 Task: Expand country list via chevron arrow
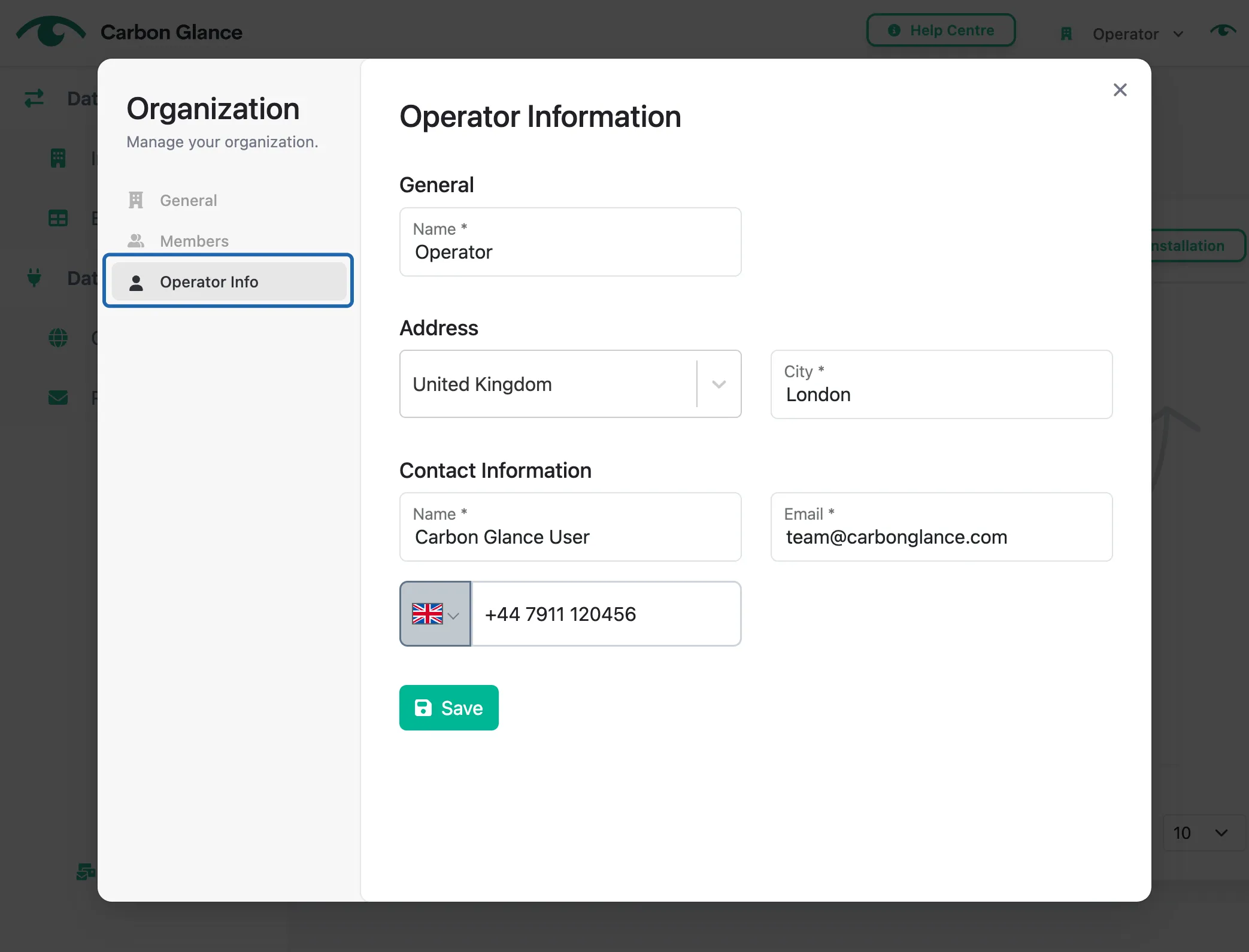click(x=719, y=384)
